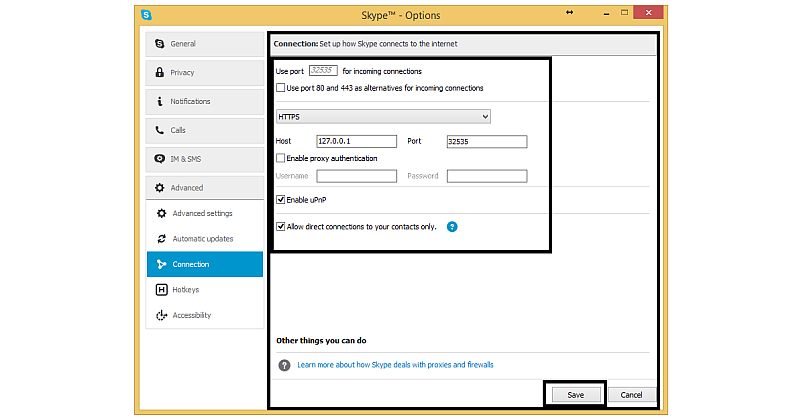Open the HTTPS proxy type dropdown
The width and height of the screenshot is (800, 419).
383,117
